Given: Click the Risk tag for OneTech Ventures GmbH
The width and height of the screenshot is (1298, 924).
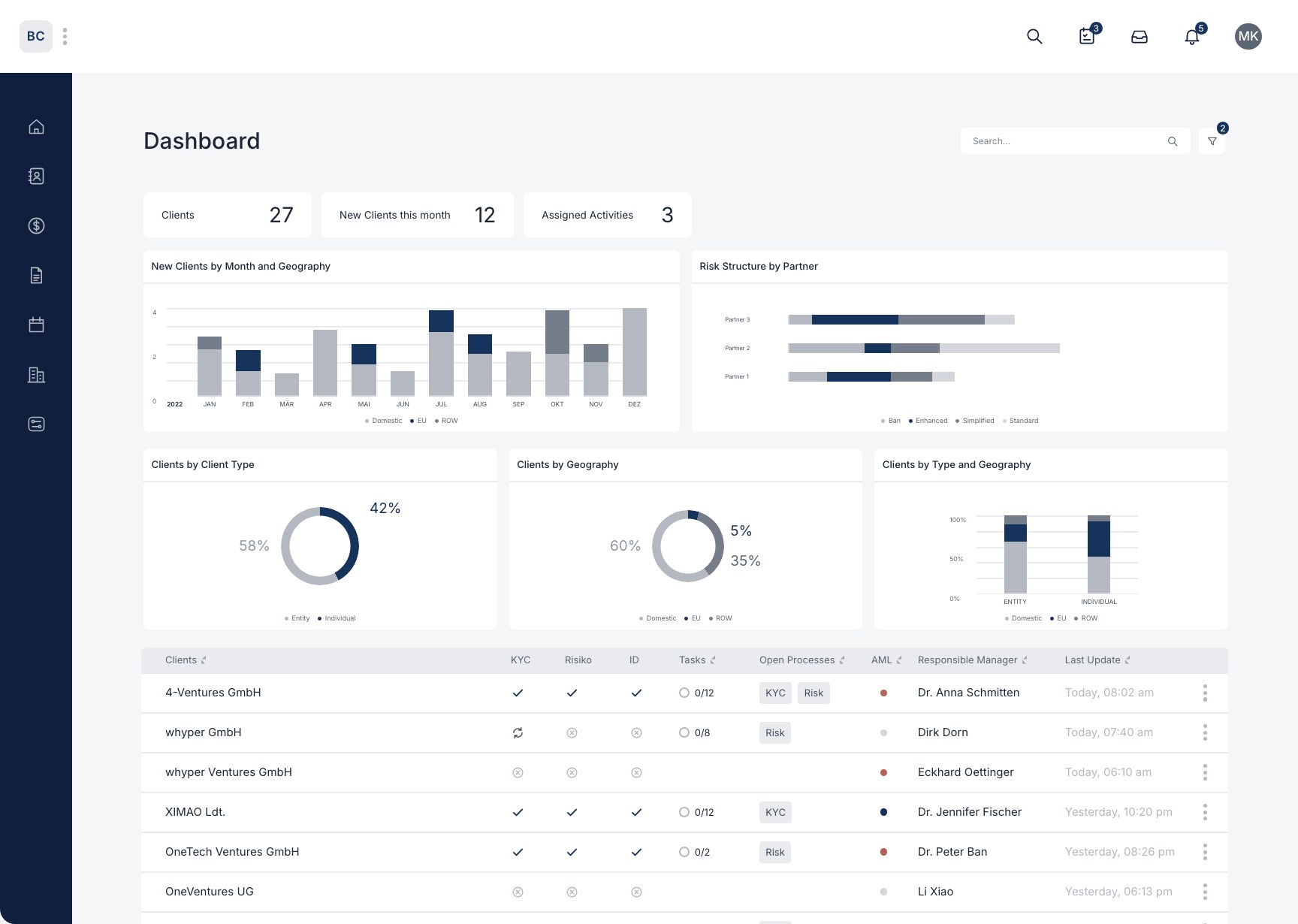Looking at the screenshot, I should coord(775,853).
